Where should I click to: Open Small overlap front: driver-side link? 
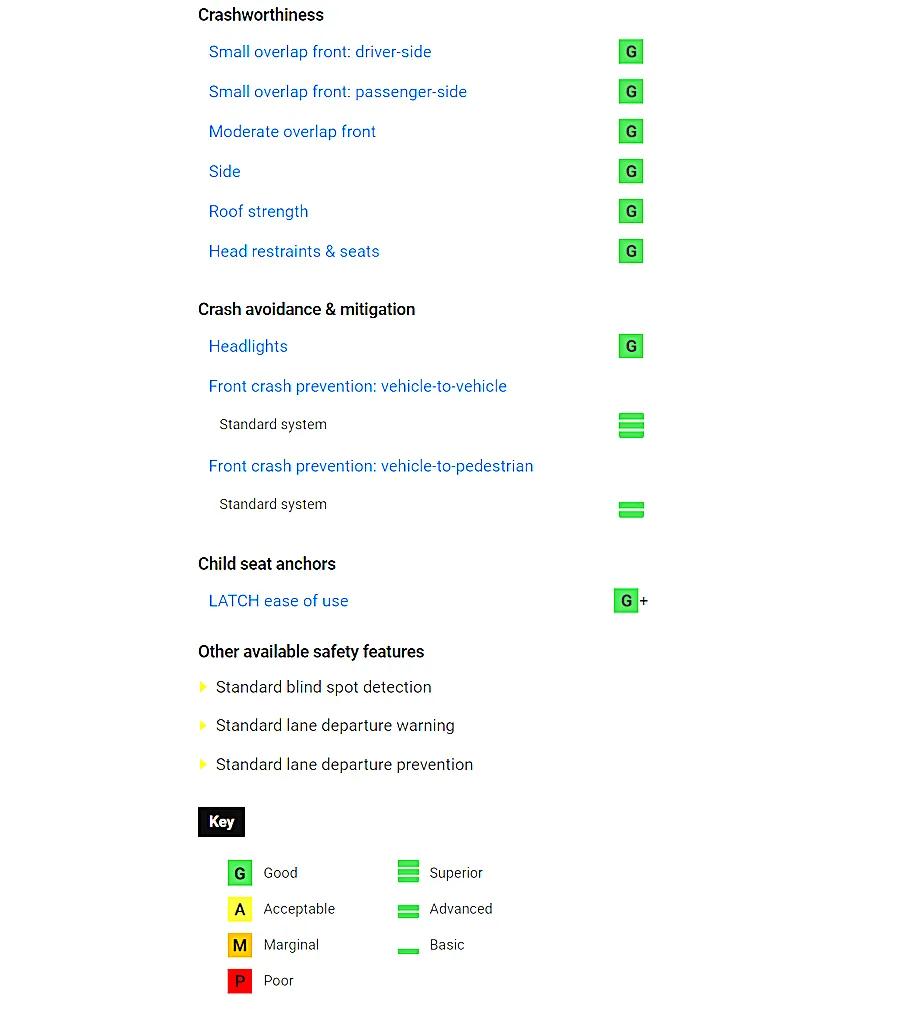pyautogui.click(x=320, y=52)
